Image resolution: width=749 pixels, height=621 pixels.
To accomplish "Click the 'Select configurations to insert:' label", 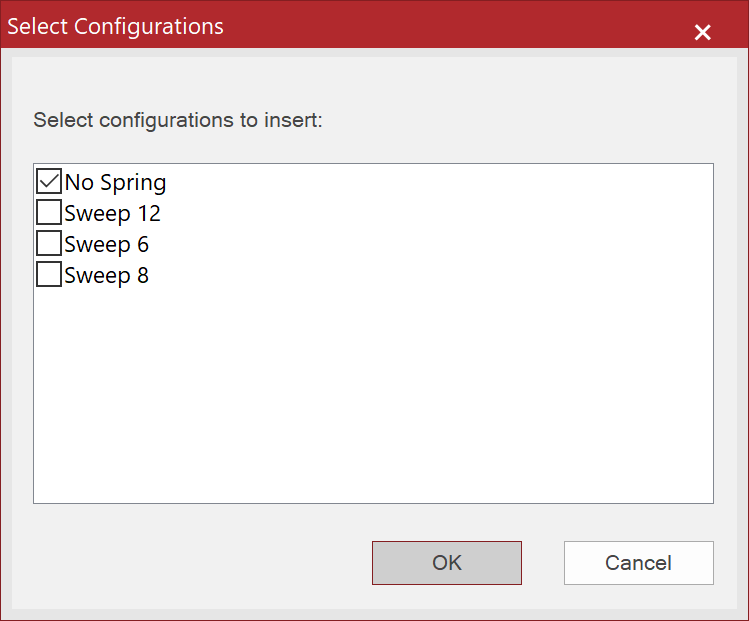I will tap(178, 120).
